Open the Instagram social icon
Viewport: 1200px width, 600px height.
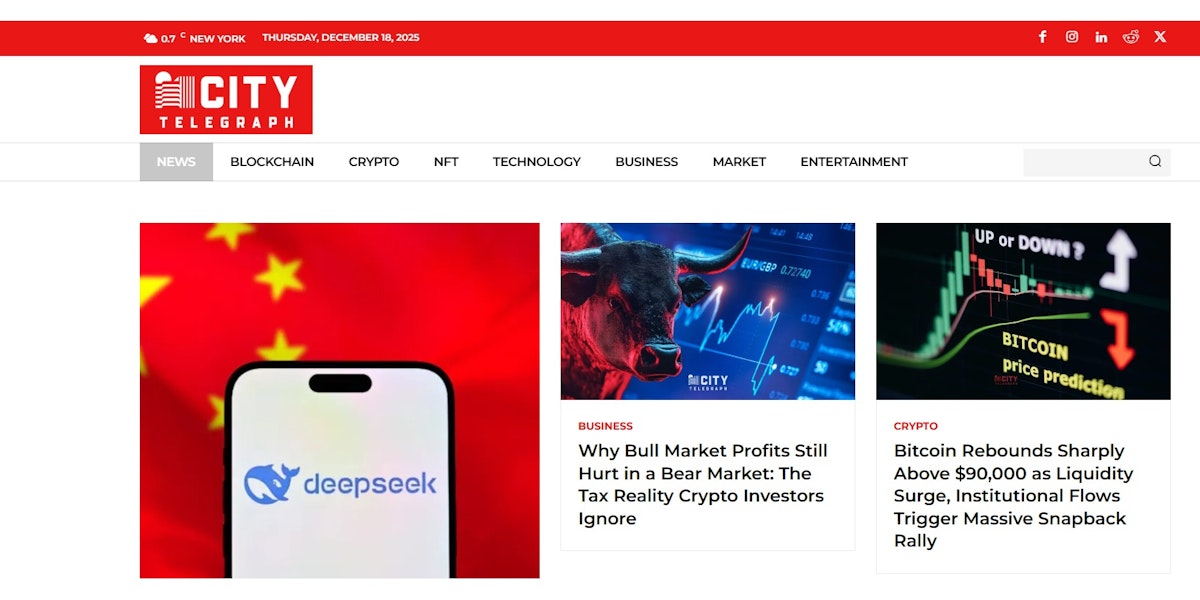tap(1072, 37)
